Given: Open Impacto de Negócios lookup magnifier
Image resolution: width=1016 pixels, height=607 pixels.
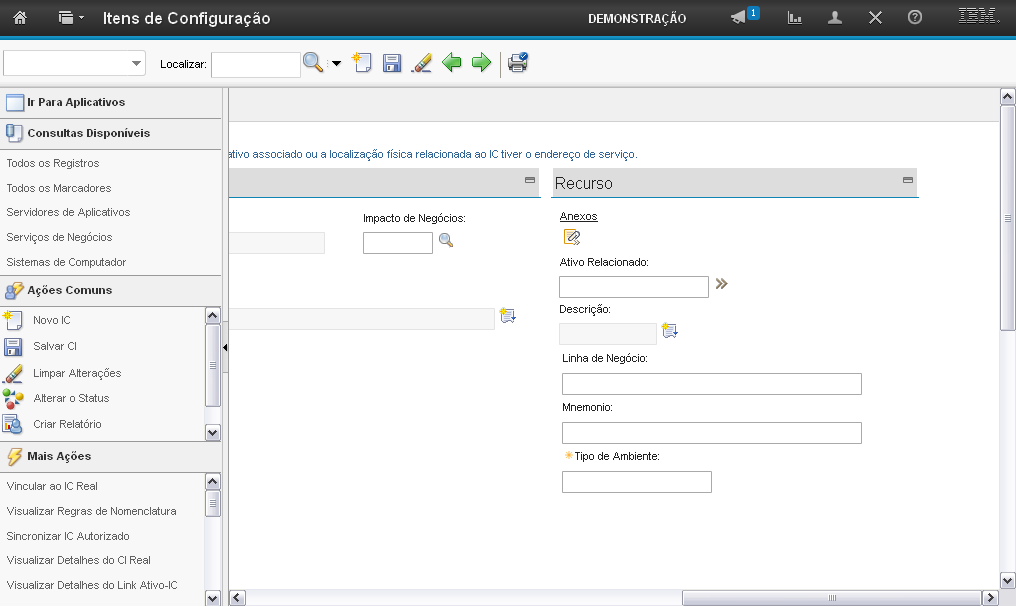Looking at the screenshot, I should click(x=446, y=241).
